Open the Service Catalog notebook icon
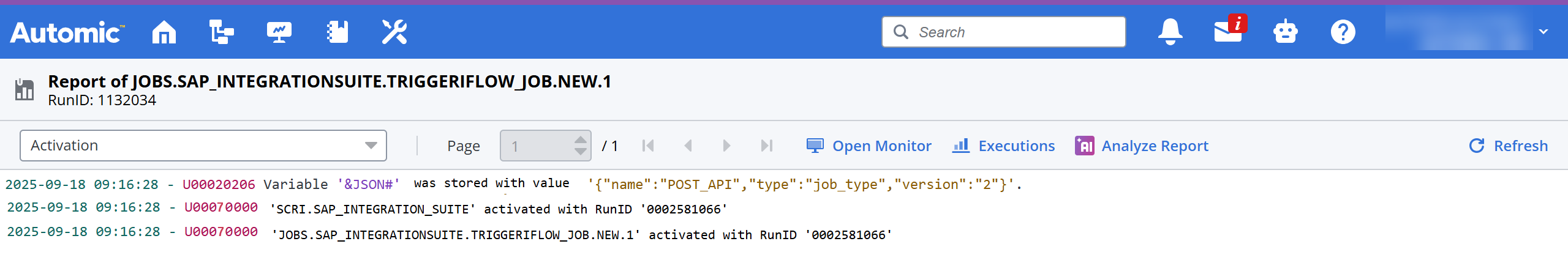This screenshot has height=263, width=1568. (337, 32)
